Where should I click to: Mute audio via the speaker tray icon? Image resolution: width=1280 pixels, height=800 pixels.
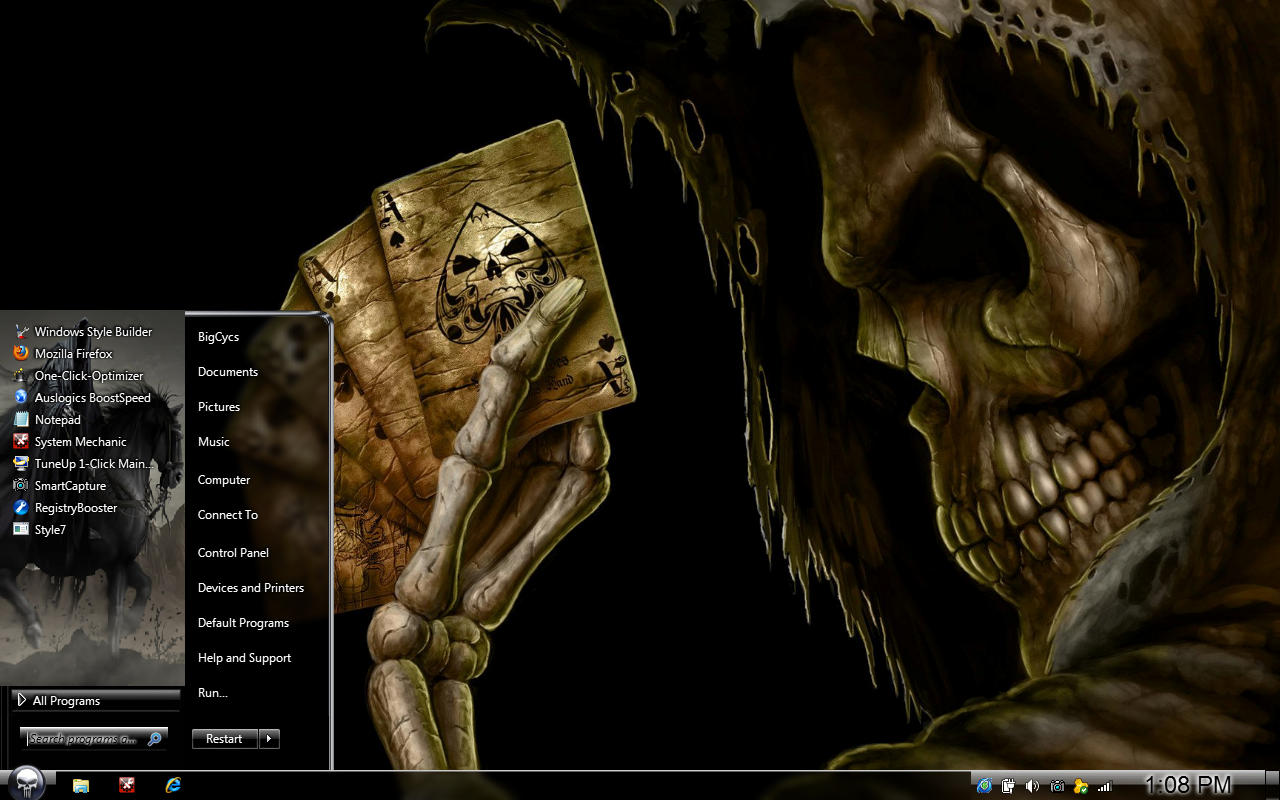tap(1032, 786)
